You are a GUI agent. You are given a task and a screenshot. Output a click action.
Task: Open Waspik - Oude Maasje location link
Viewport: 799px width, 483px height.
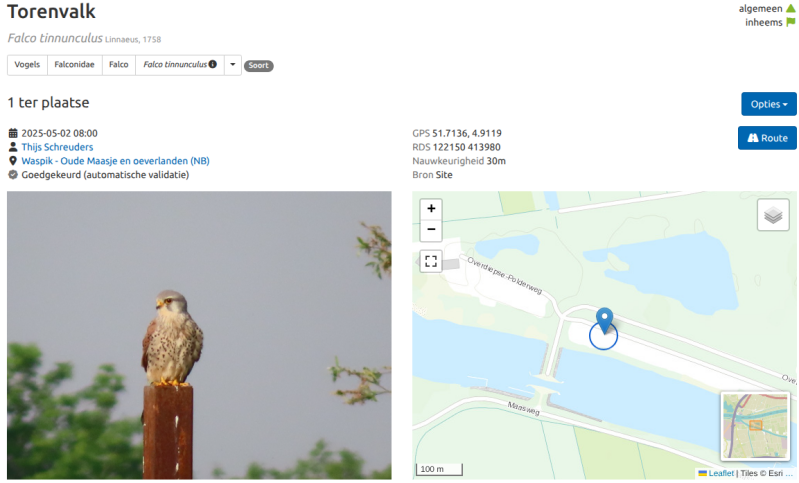tap(115, 160)
